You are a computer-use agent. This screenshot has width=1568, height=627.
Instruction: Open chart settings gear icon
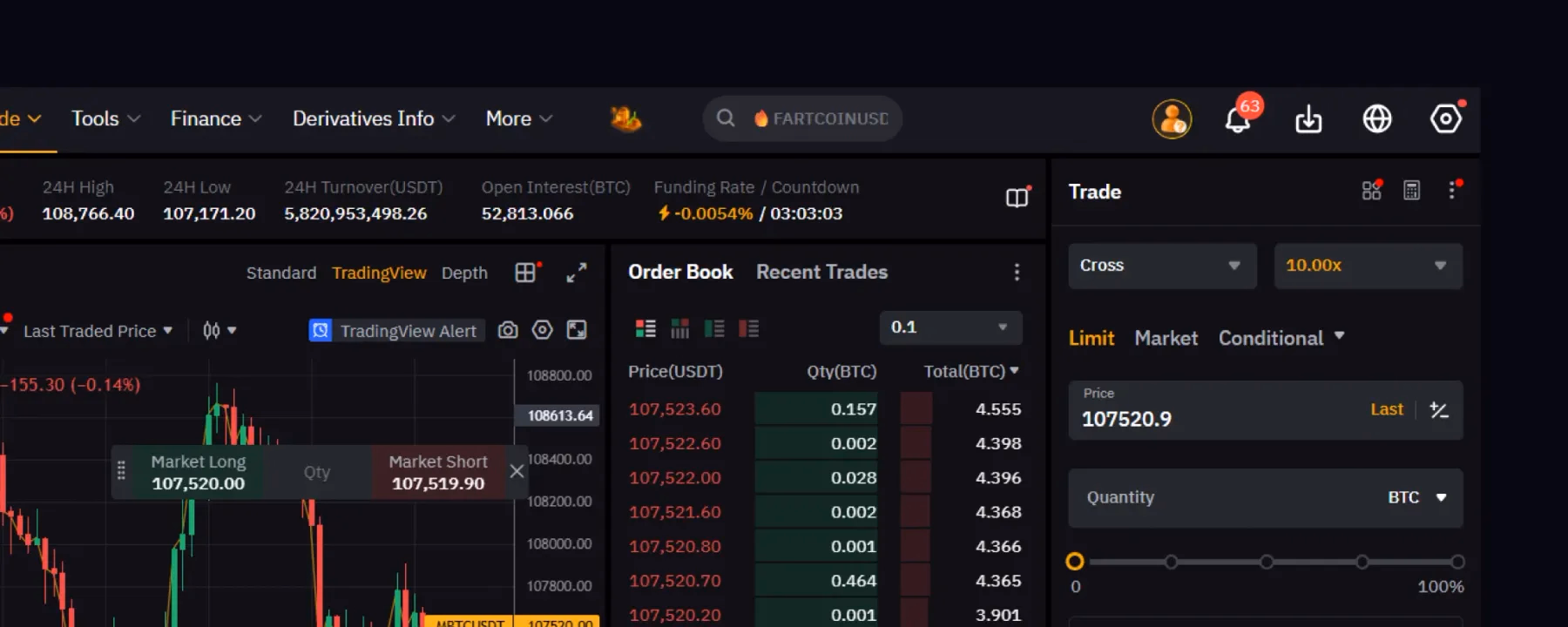pos(543,330)
